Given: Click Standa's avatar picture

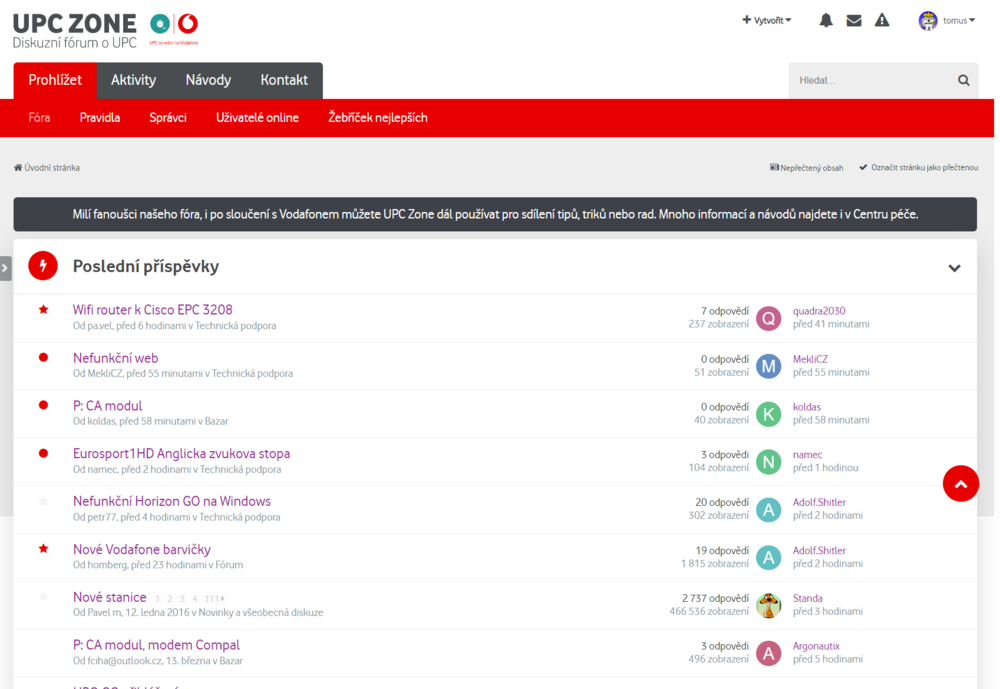Looking at the screenshot, I should click(768, 605).
